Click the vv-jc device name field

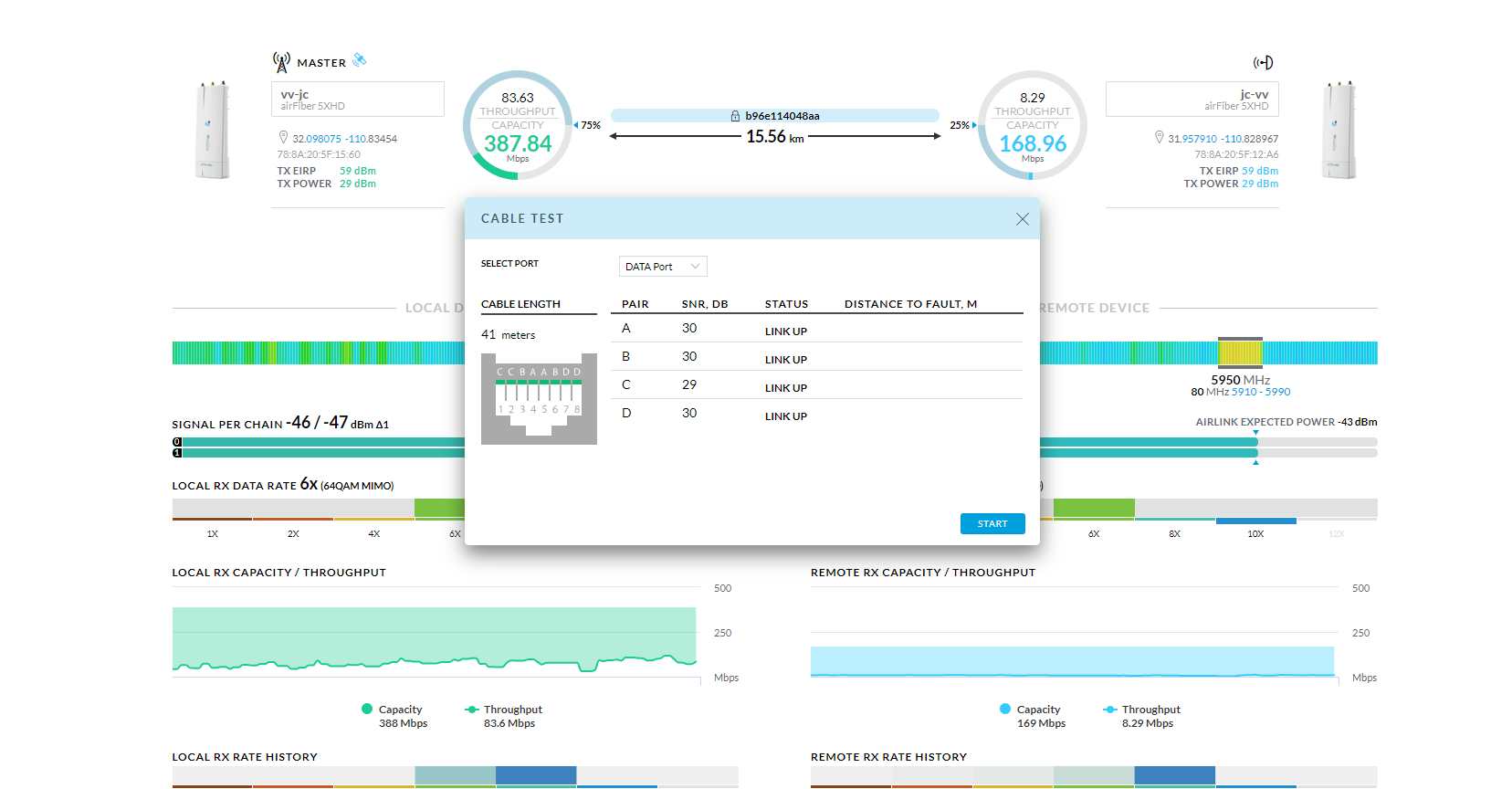coord(357,100)
